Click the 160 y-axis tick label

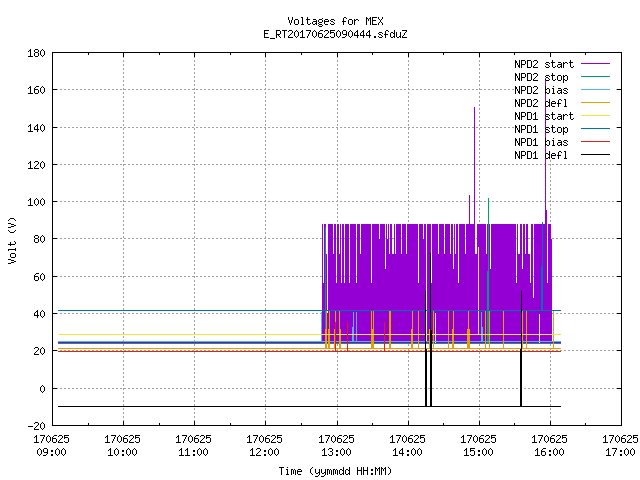(36, 90)
